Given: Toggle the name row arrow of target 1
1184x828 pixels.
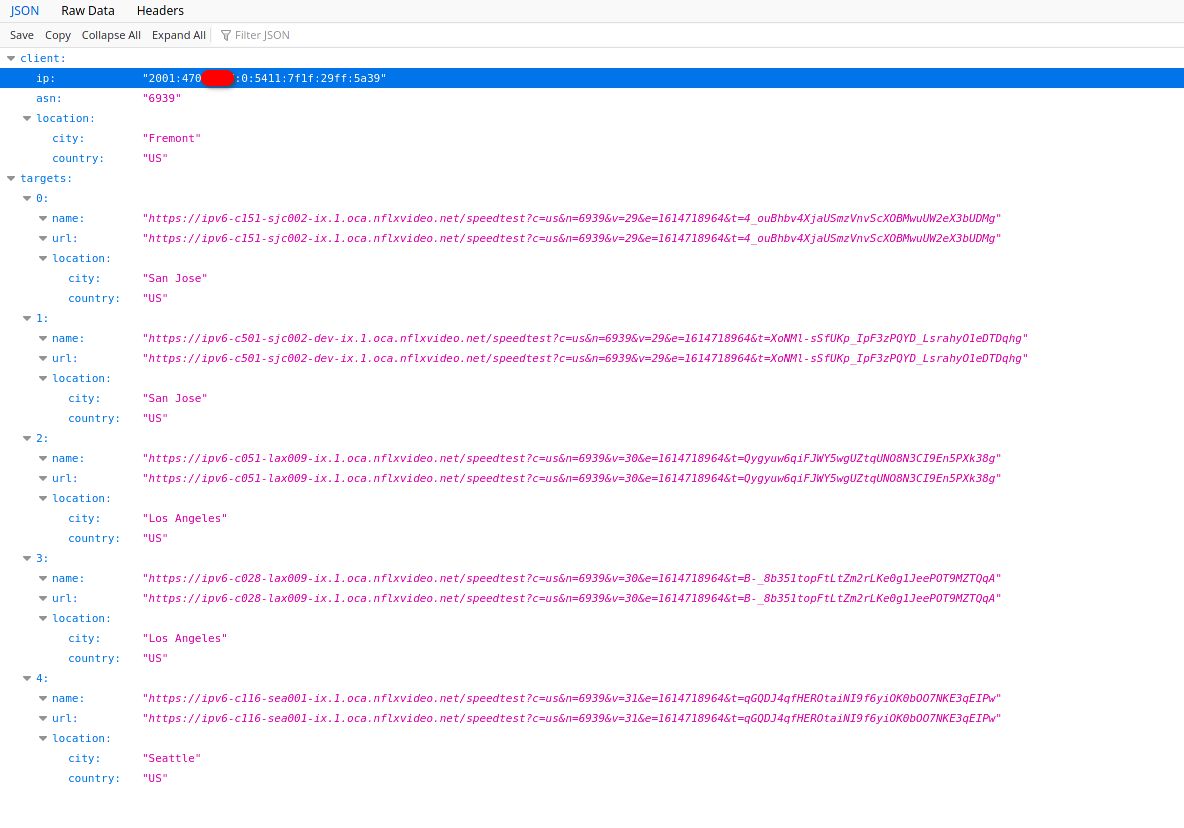Looking at the screenshot, I should pos(43,338).
